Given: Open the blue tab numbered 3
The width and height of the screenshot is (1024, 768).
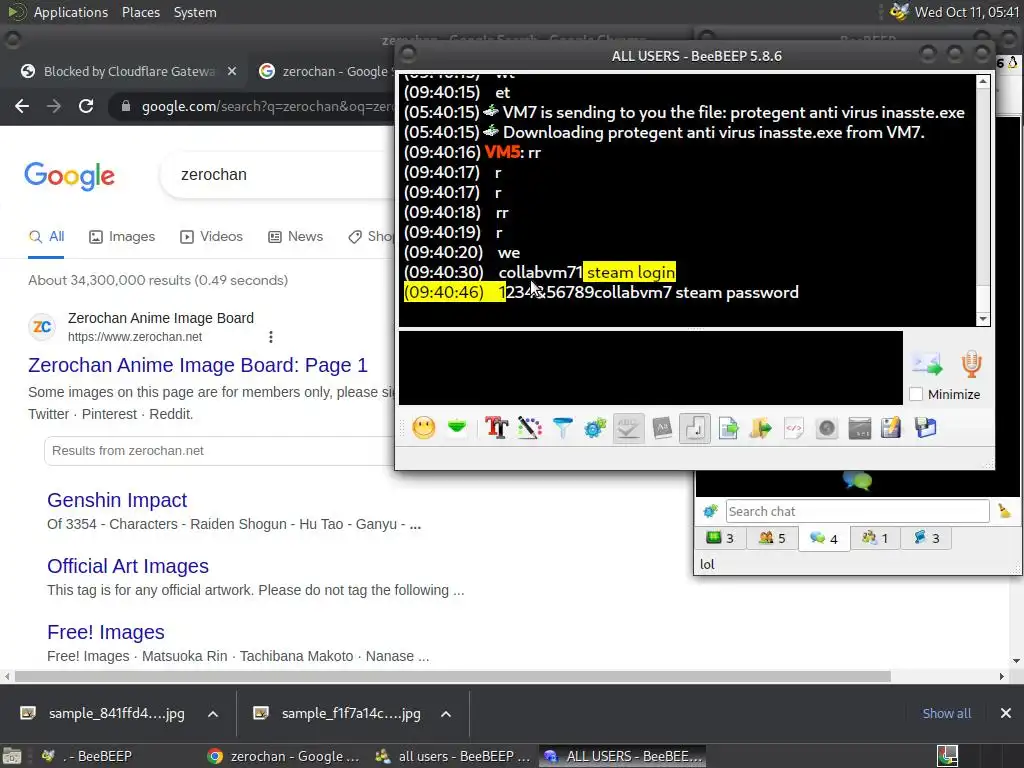Looking at the screenshot, I should click(x=927, y=538).
